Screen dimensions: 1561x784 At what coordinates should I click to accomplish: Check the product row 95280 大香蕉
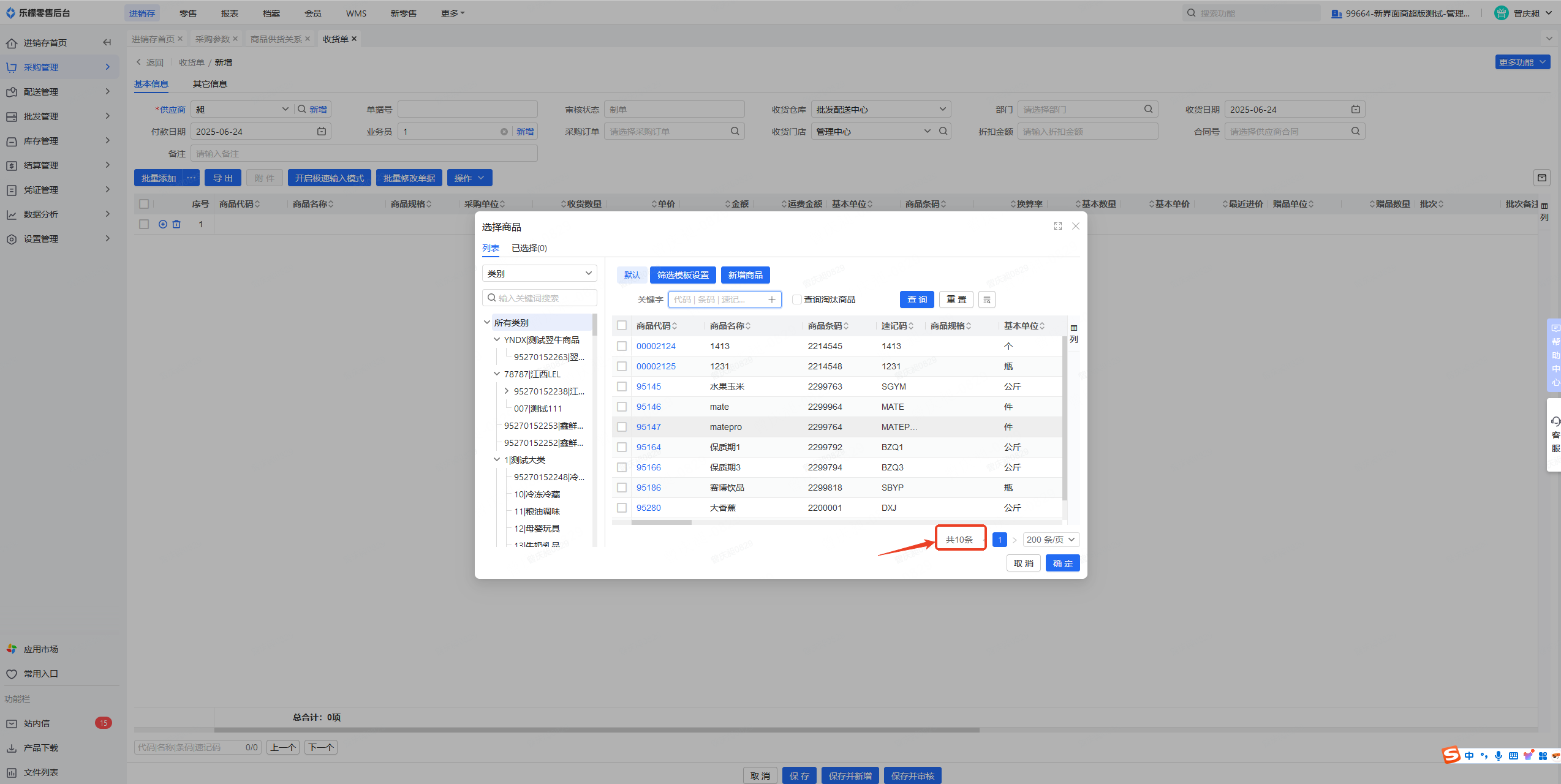622,508
